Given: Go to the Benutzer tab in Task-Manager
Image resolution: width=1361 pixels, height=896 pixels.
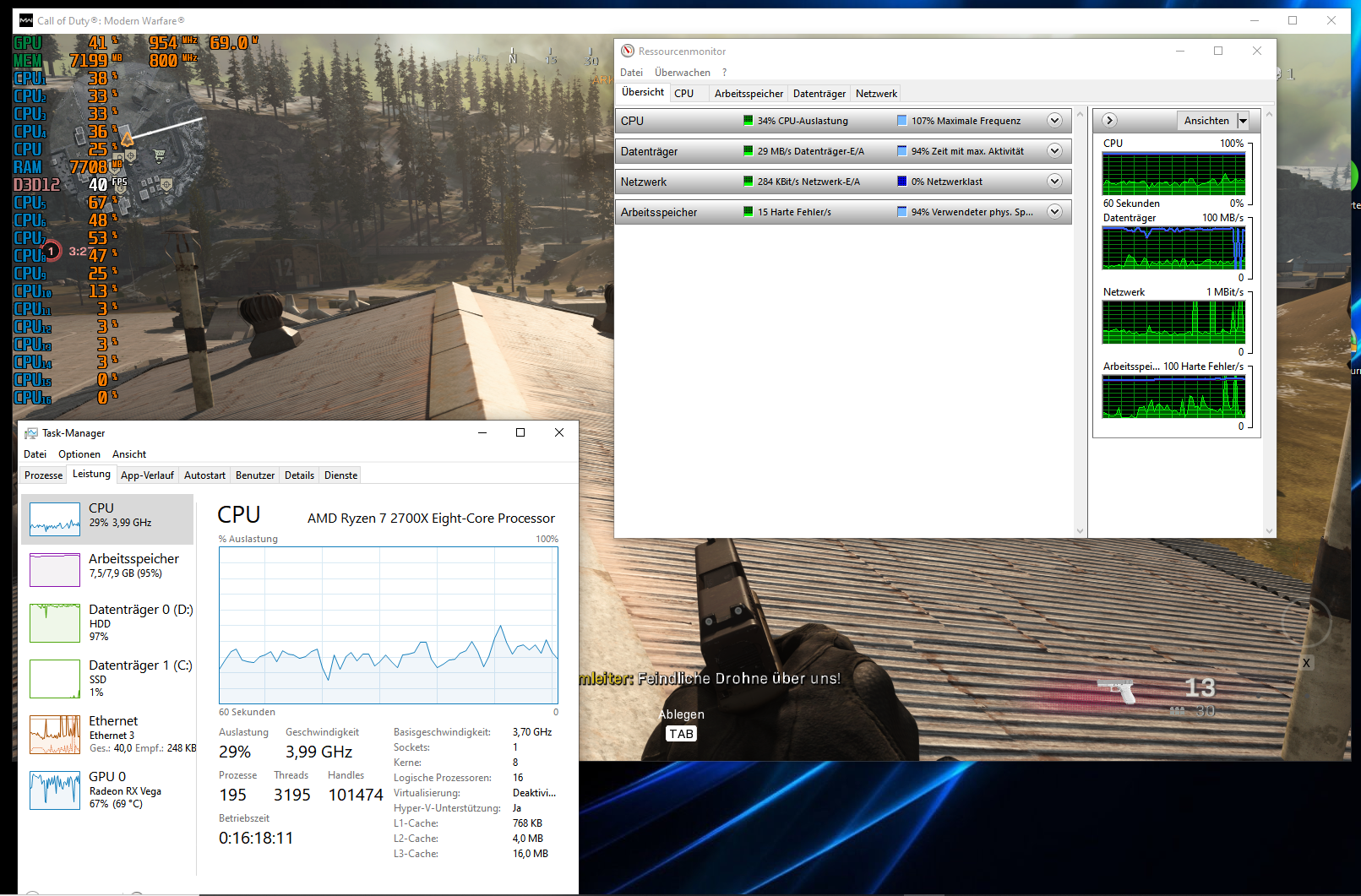Looking at the screenshot, I should (255, 475).
